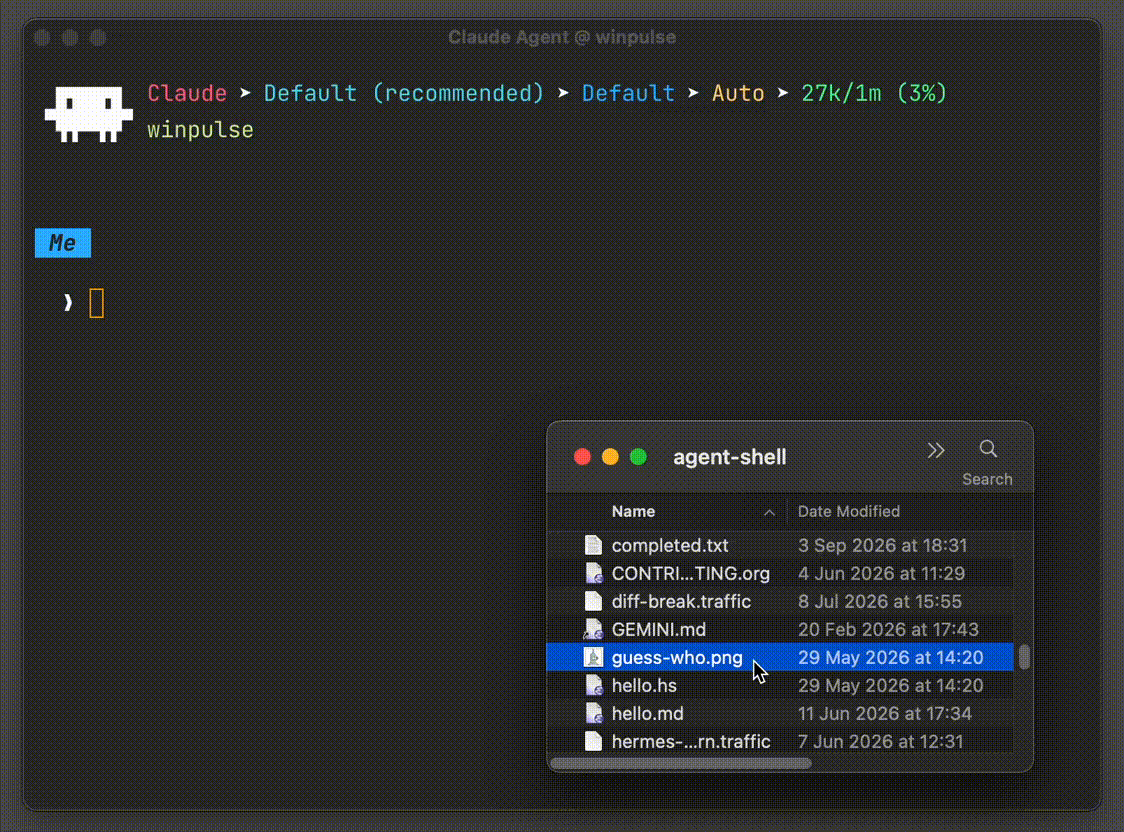Screen dimensions: 1124x832
Task: Click the horizontal scrollbar at Finder bottom
Action: tap(680, 764)
